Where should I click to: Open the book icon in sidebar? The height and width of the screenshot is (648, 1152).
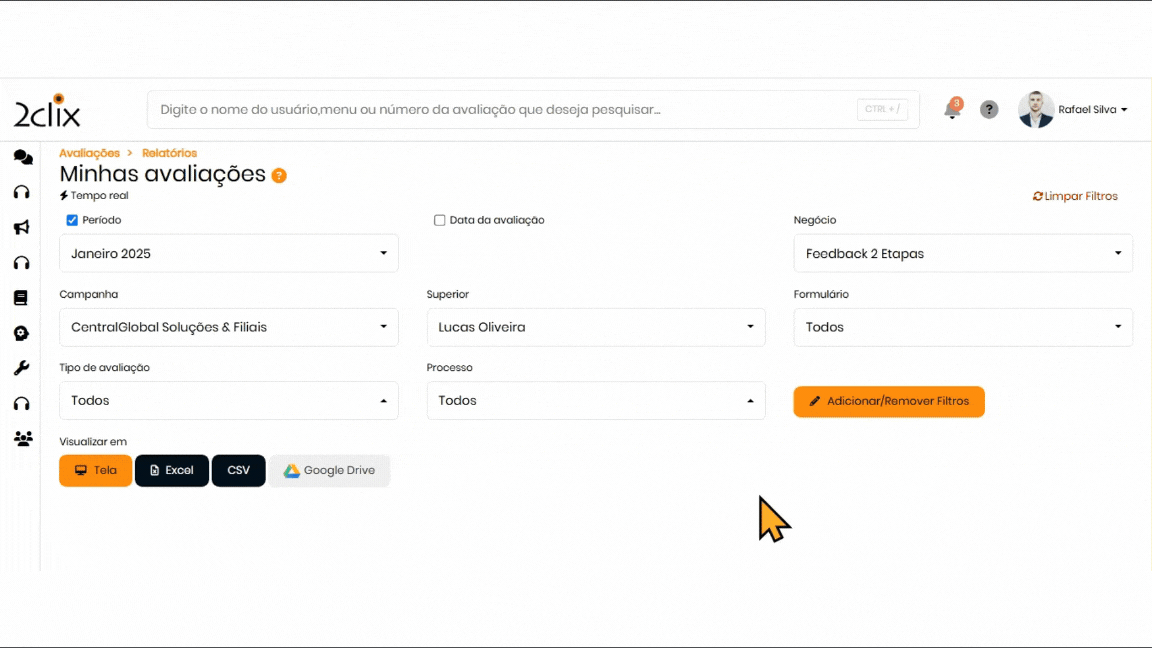coord(21,298)
